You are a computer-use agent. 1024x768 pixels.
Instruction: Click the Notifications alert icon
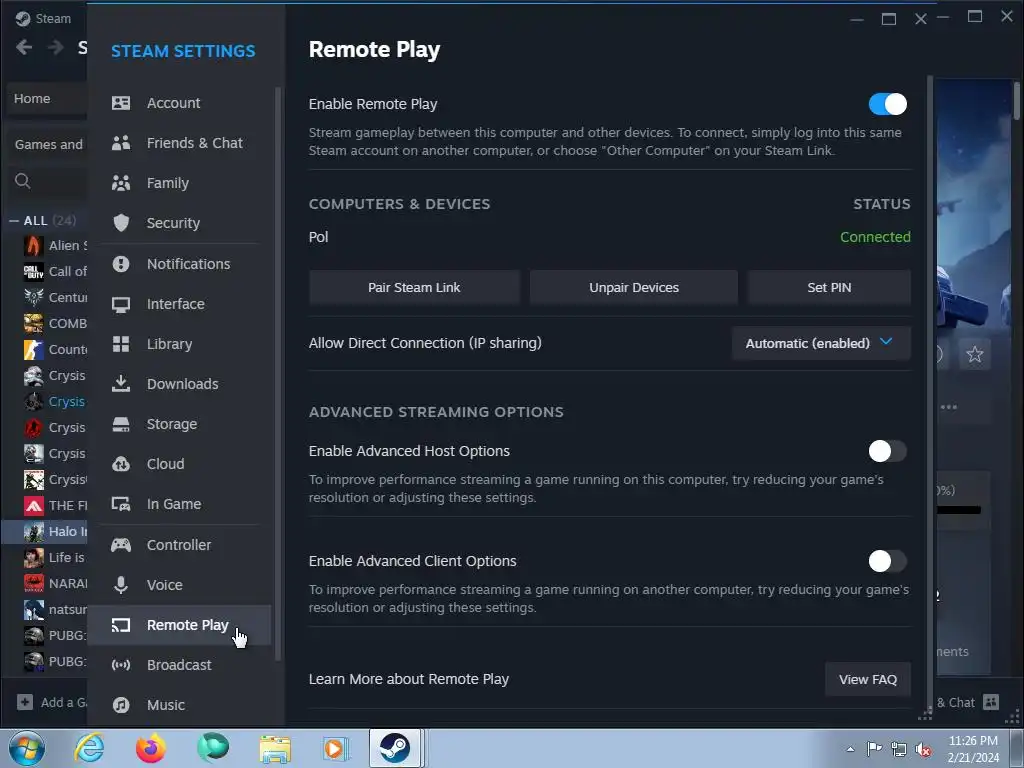[121, 264]
